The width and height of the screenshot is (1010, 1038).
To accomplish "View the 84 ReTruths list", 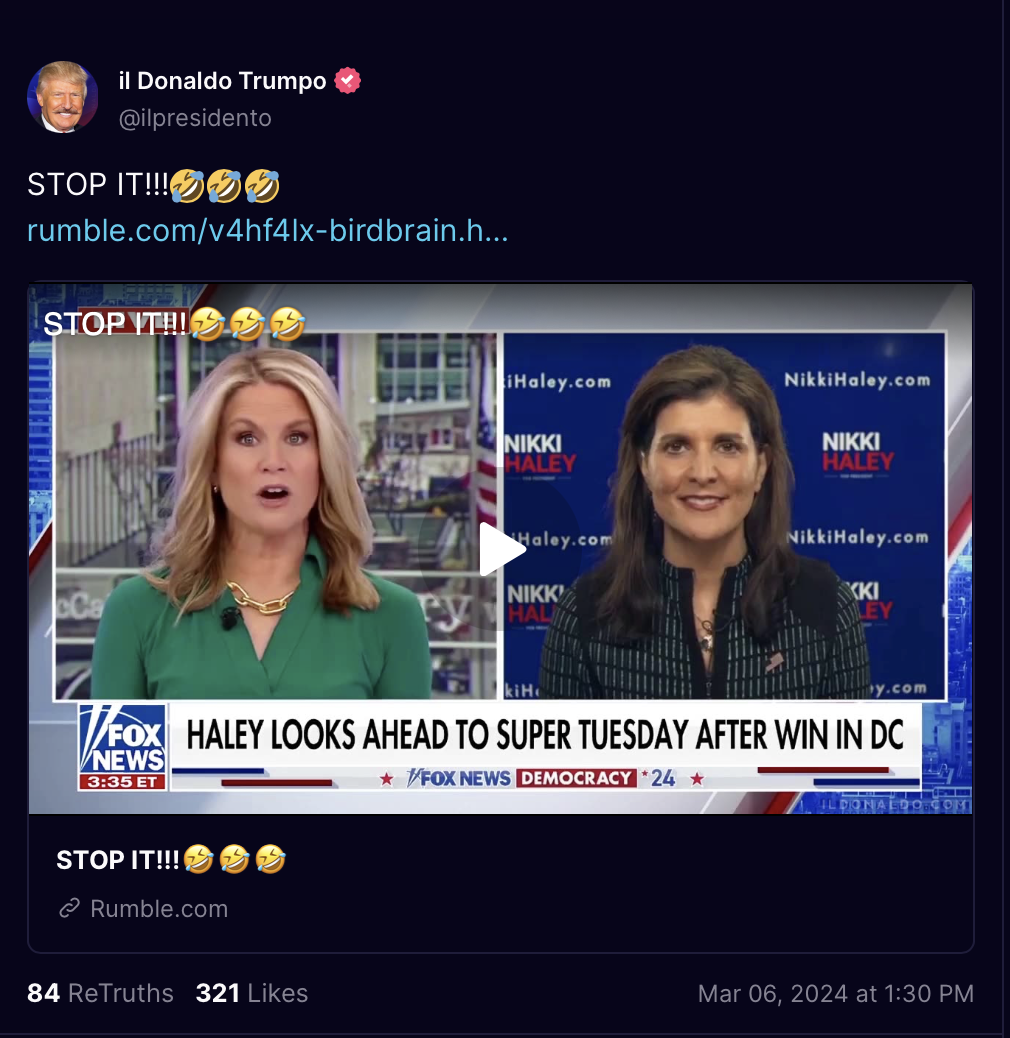I will [x=101, y=993].
